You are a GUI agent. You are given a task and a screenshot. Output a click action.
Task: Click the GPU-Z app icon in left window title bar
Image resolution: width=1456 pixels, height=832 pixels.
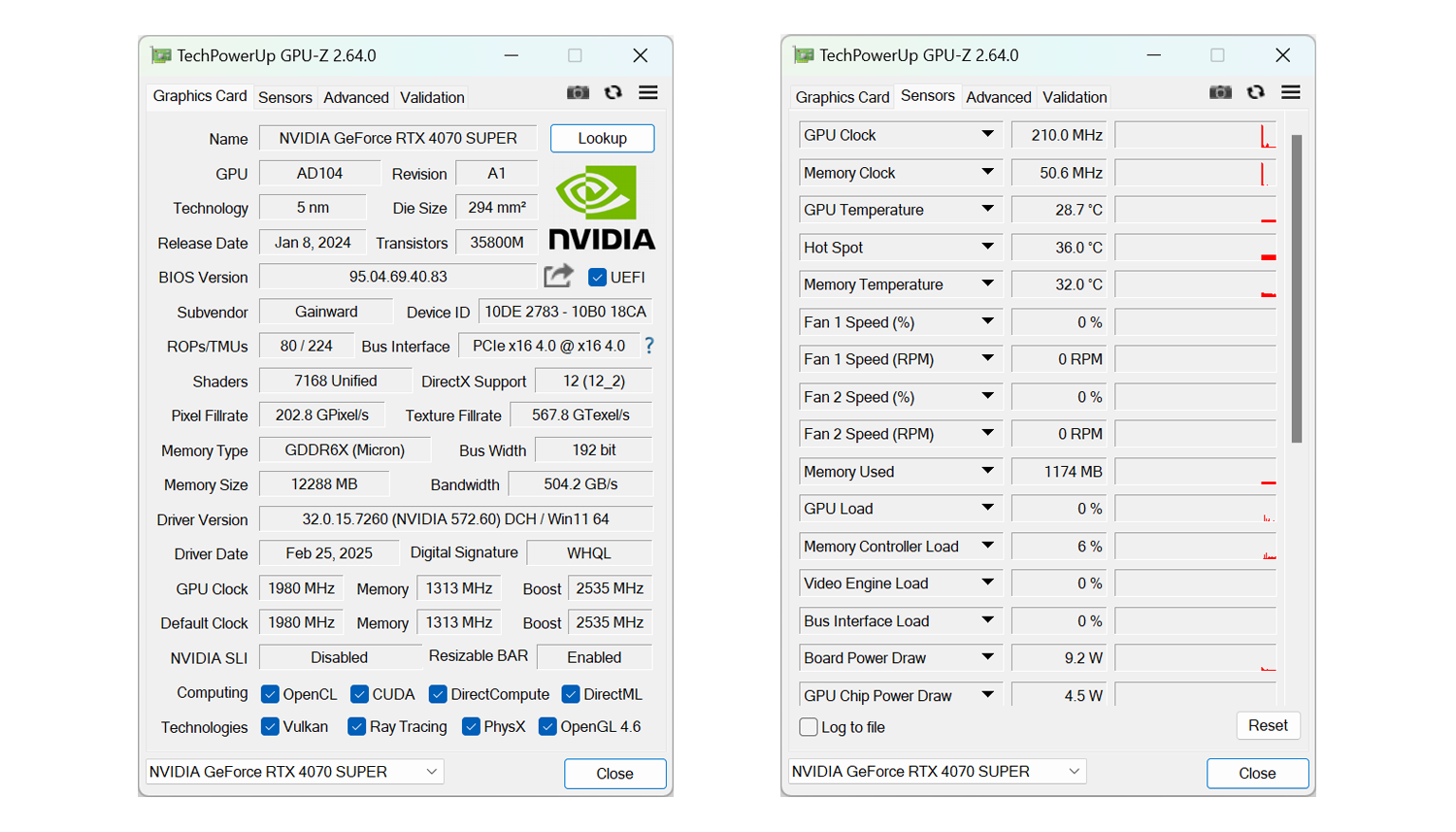[161, 55]
